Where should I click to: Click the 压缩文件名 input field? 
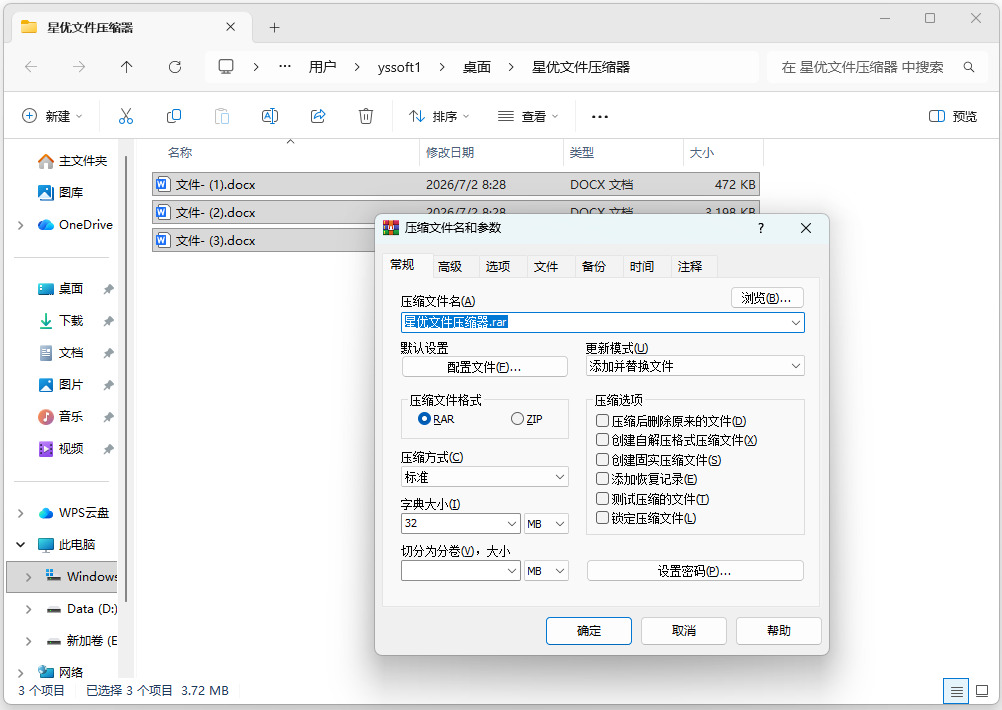(x=603, y=322)
